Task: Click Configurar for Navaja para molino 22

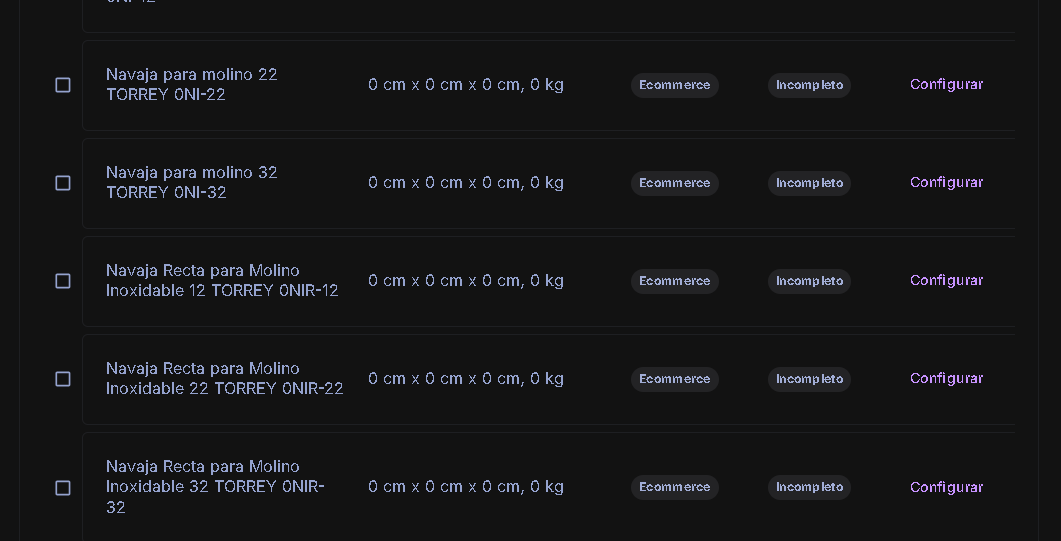Action: (x=946, y=85)
